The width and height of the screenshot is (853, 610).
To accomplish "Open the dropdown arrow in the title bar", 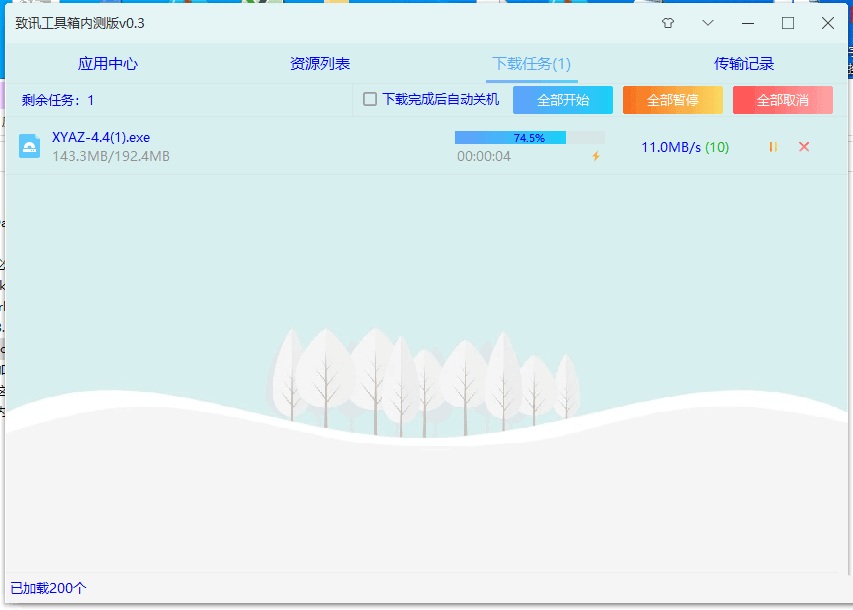I will click(707, 22).
